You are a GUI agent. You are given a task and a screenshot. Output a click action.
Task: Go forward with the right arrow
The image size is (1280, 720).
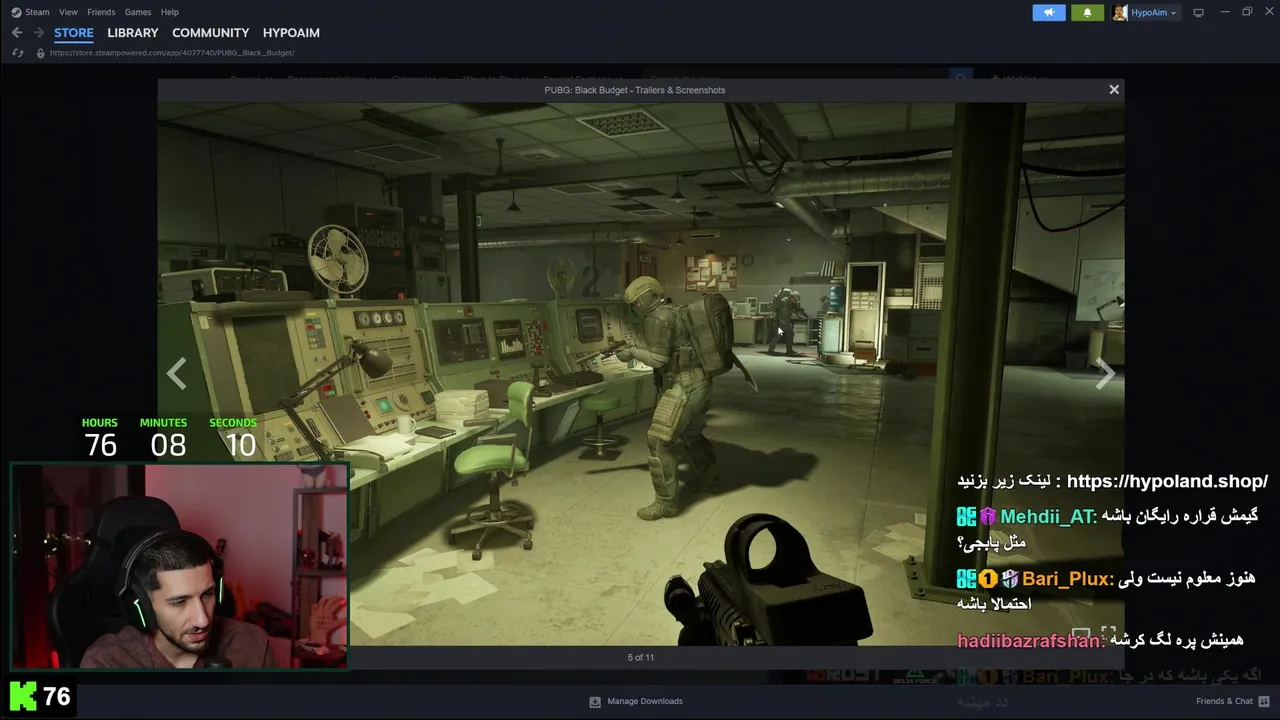click(39, 33)
